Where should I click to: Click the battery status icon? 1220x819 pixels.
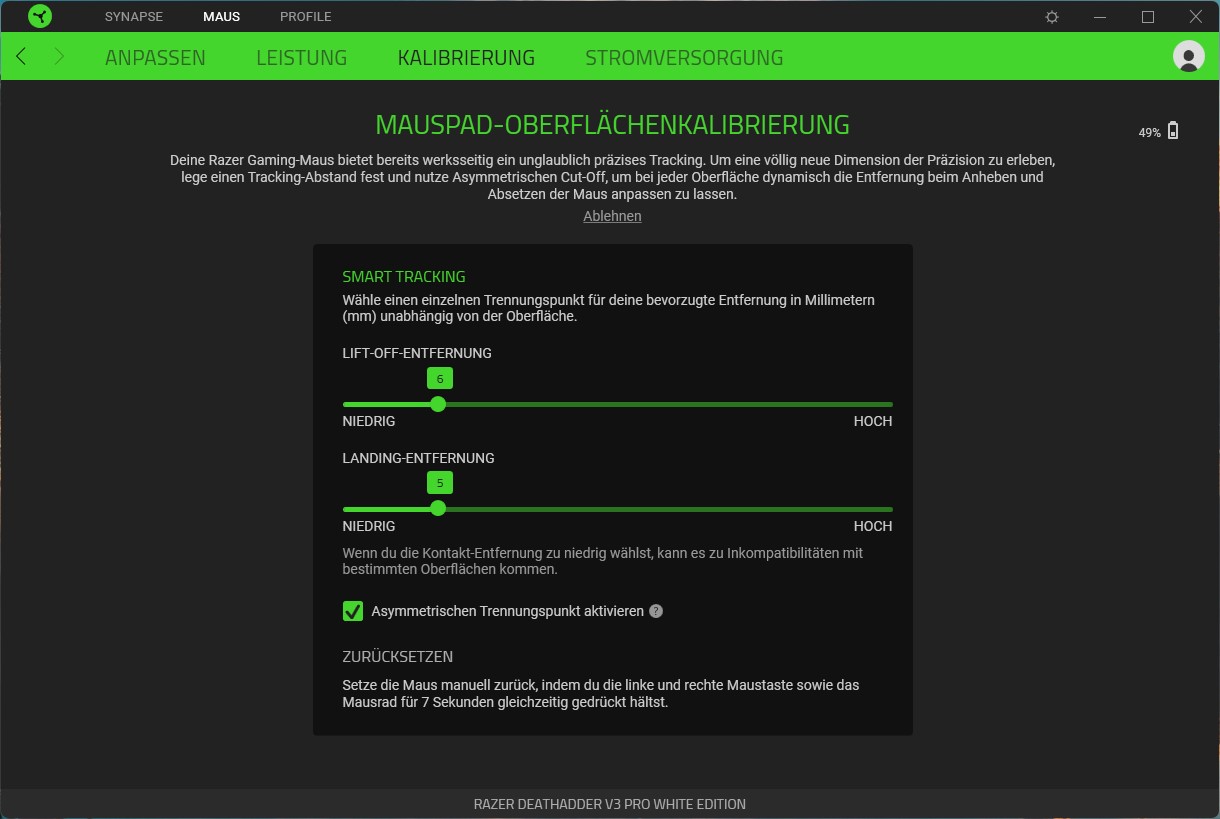[1173, 131]
